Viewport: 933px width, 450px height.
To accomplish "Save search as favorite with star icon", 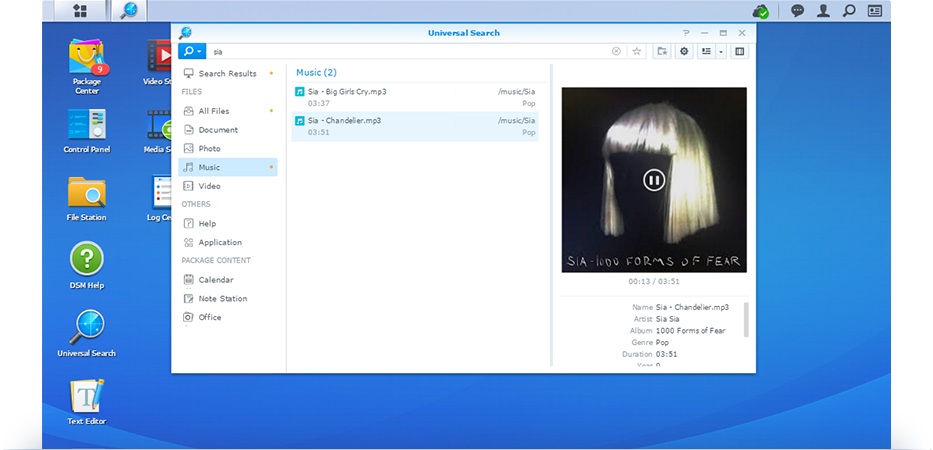I will tap(636, 51).
